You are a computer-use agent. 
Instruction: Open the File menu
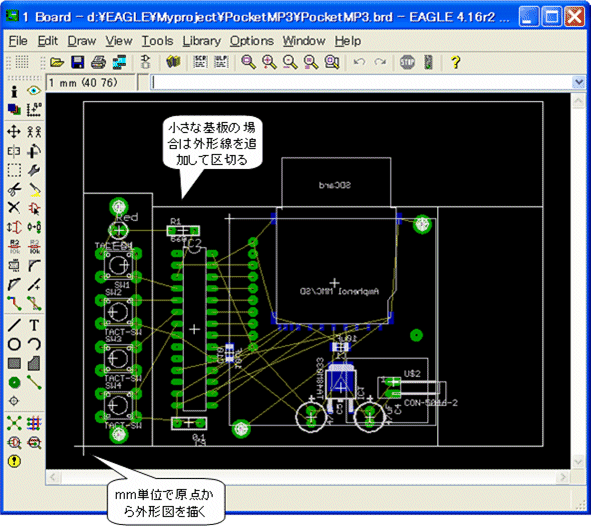[x=18, y=41]
